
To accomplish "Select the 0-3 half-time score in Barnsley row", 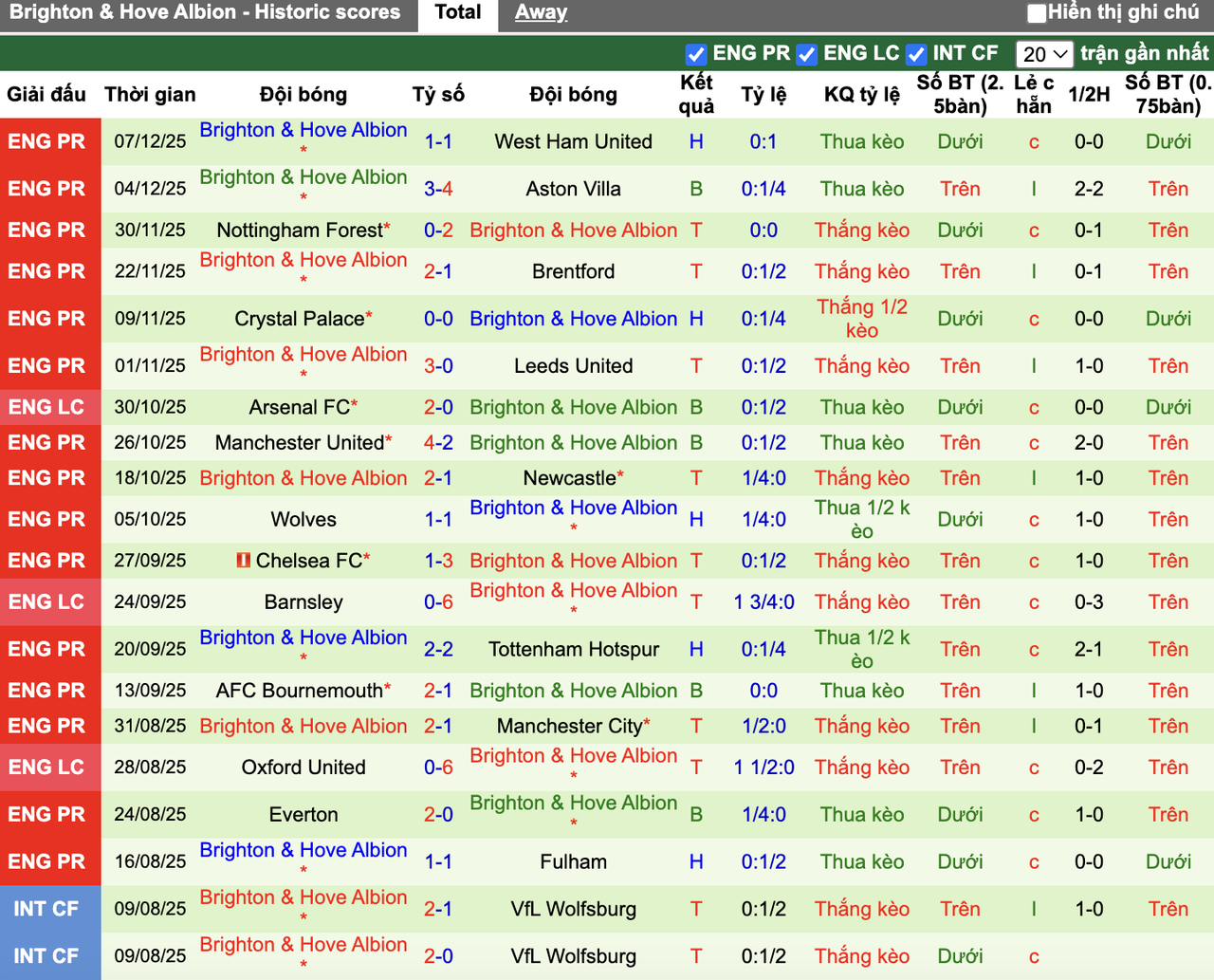I will coord(1089,601).
